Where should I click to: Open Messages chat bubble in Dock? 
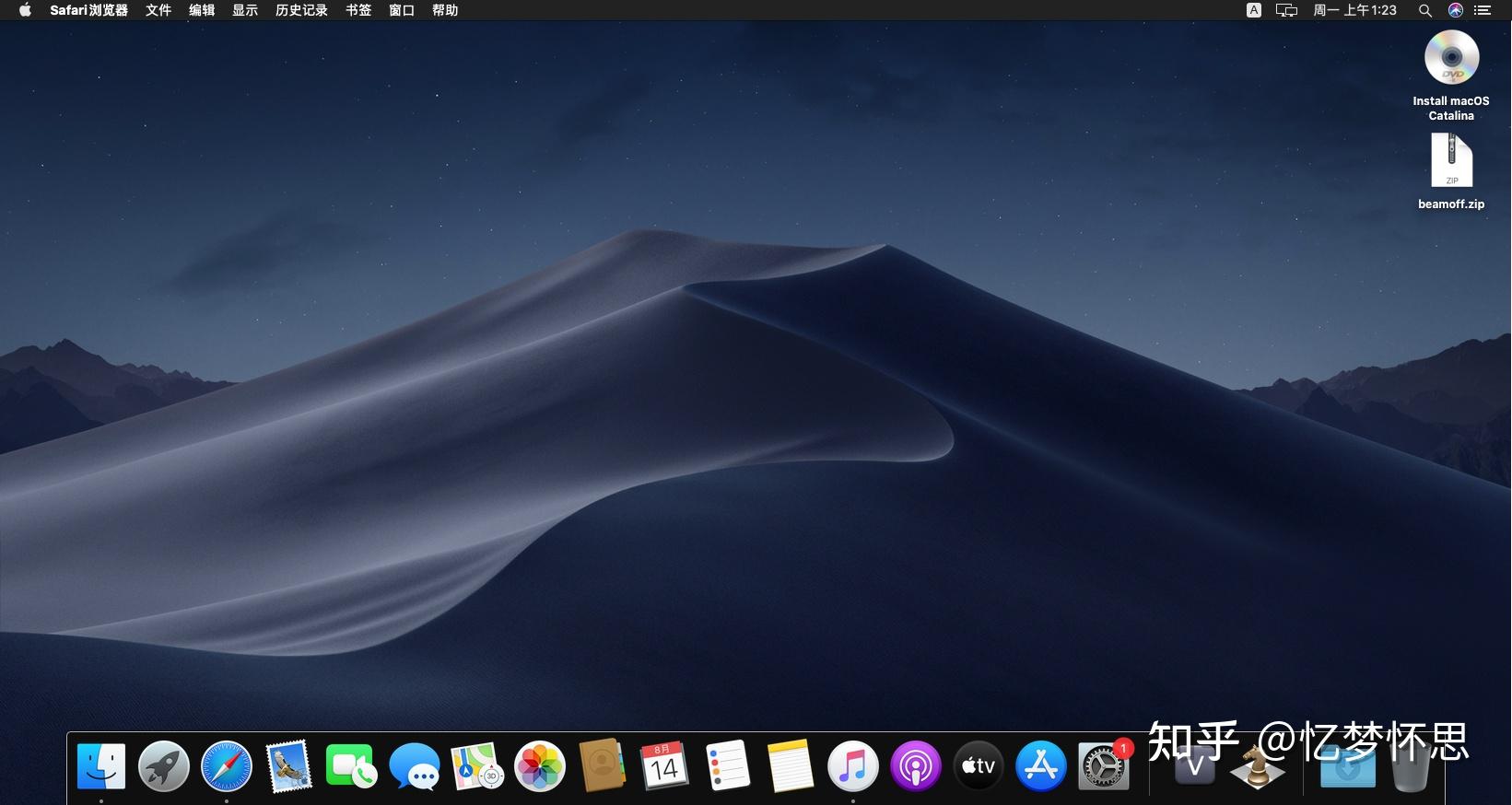(x=415, y=766)
